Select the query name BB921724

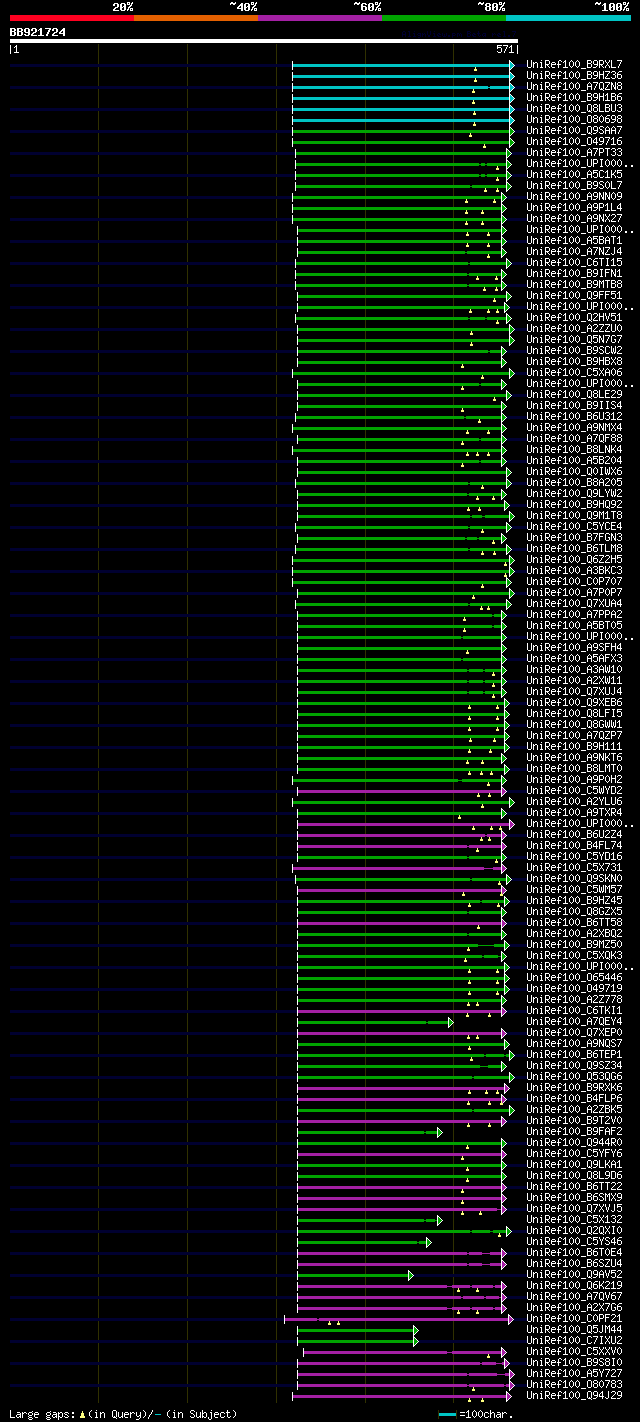(x=38, y=32)
